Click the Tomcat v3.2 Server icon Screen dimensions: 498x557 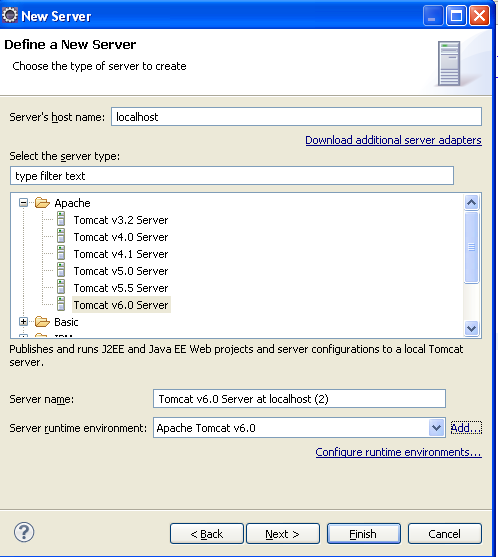(x=61, y=220)
